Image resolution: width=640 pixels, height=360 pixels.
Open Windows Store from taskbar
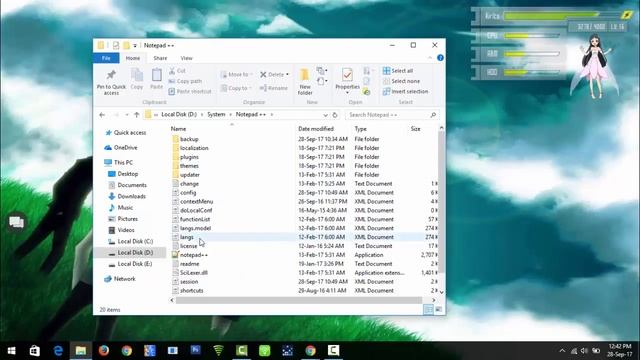[35, 351]
